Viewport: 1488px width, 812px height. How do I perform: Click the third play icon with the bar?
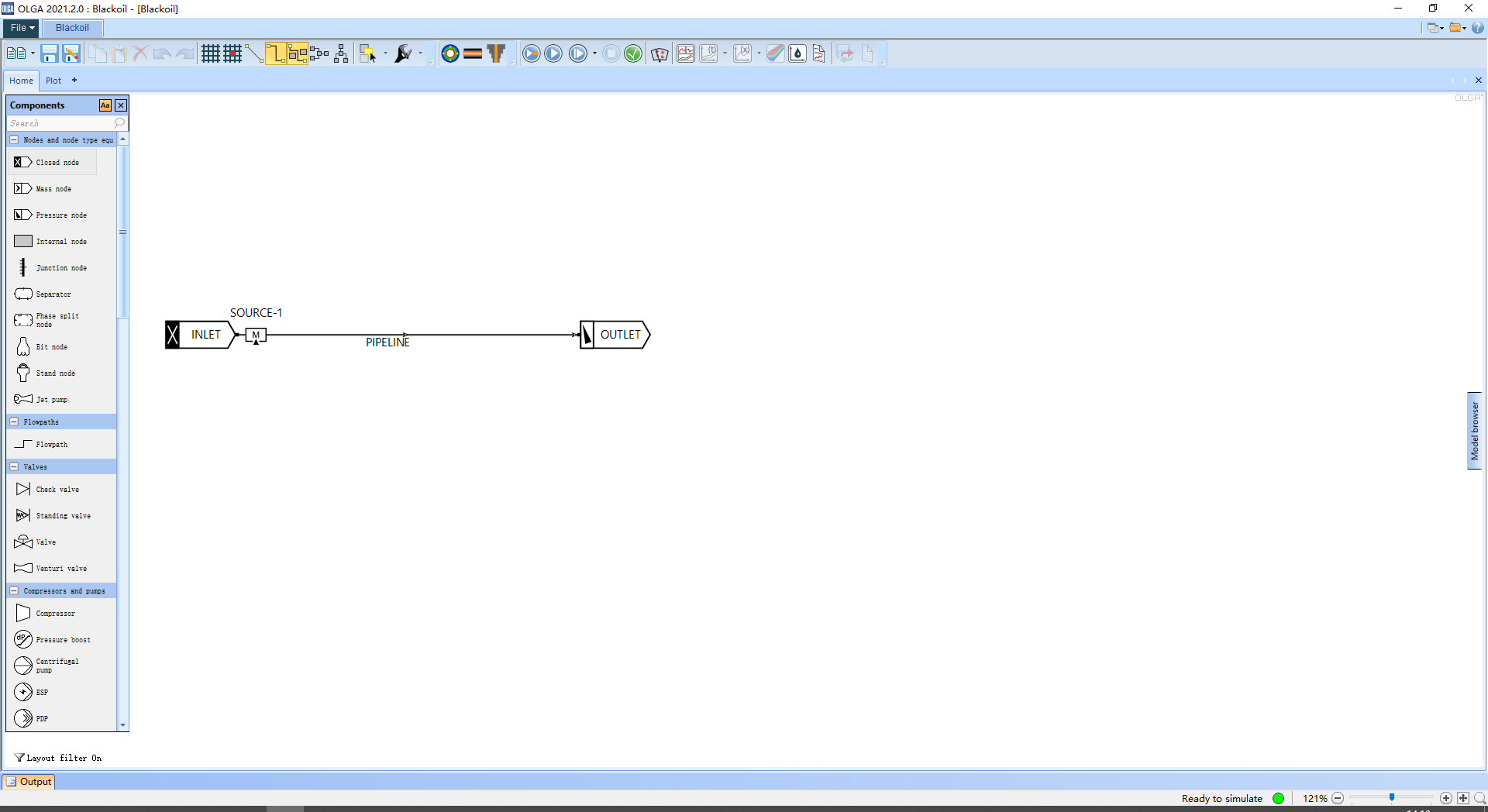578,53
